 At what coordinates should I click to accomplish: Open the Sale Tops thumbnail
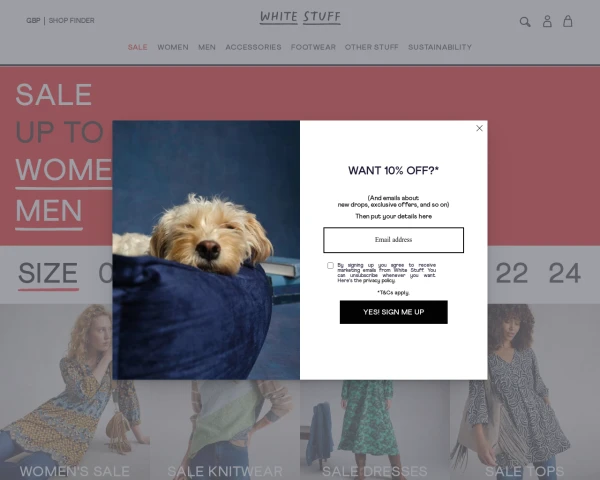pos(525,392)
